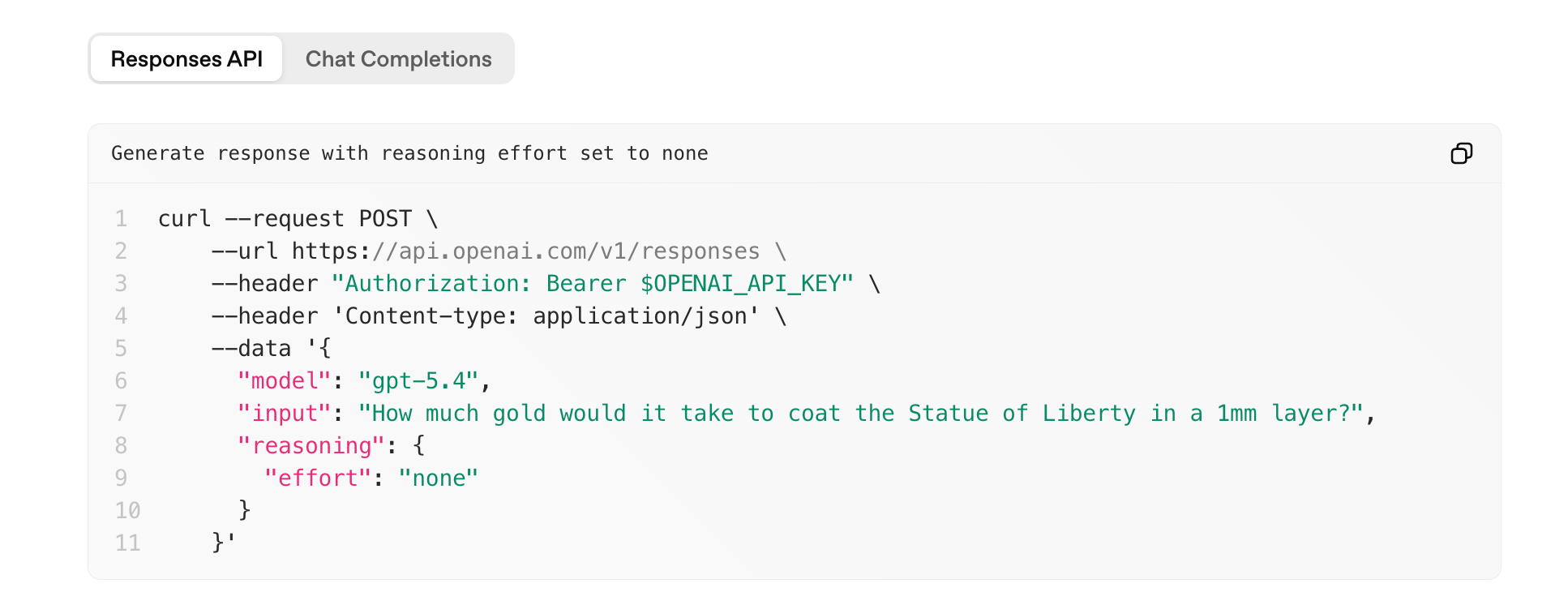The height and width of the screenshot is (605, 1568).
Task: Click the "none" effort value
Action: [x=438, y=478]
